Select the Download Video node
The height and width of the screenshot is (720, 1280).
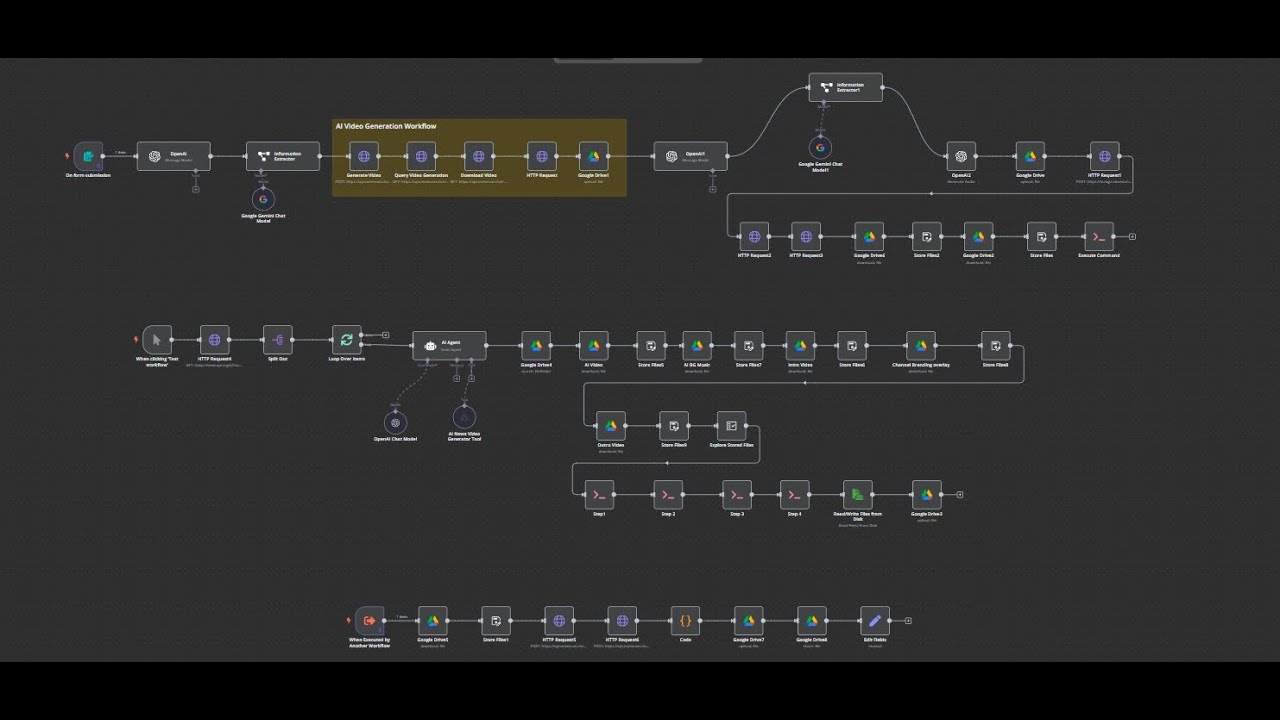pyautogui.click(x=478, y=156)
